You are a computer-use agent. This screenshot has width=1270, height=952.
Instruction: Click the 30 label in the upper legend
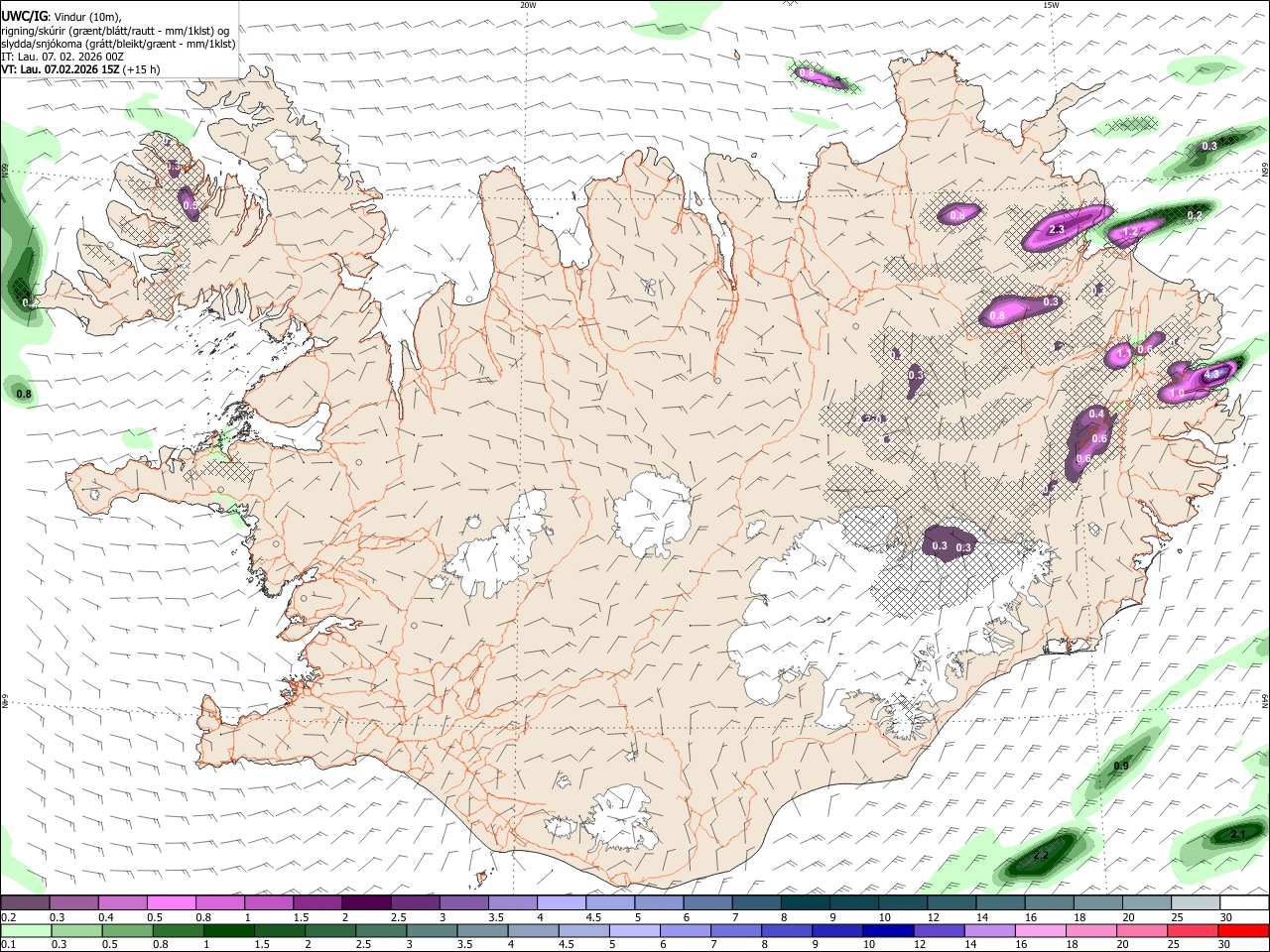coord(1227,917)
